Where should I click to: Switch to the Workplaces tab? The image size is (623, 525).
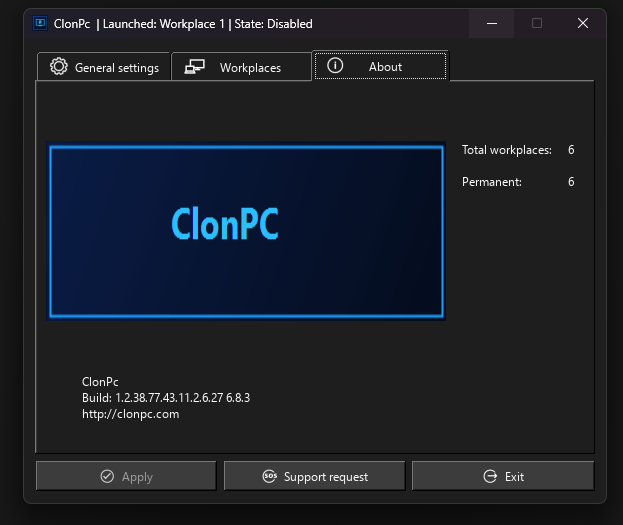click(241, 67)
